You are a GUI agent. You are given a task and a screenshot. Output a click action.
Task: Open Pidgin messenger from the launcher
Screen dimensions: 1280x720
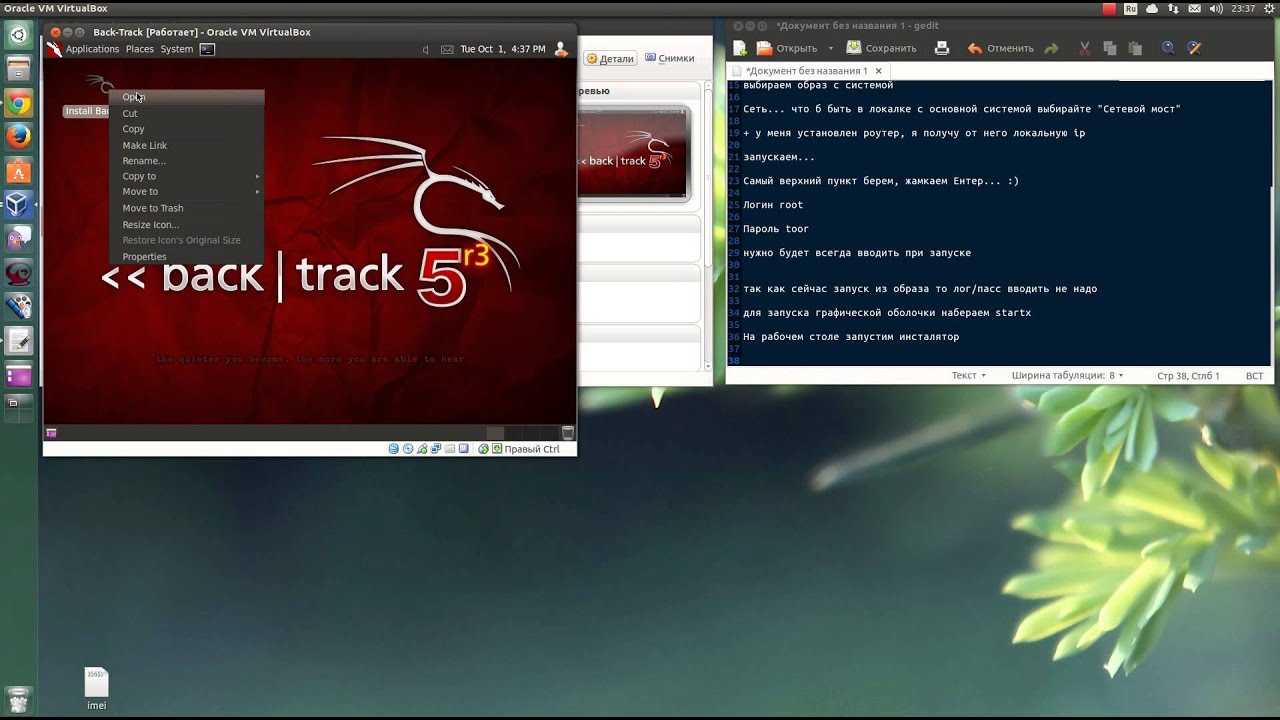[18, 239]
